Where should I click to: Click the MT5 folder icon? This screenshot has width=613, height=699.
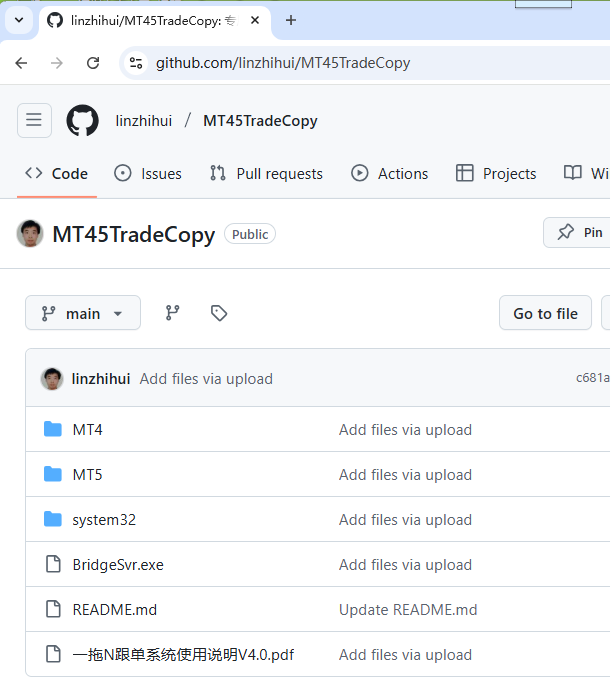[x=53, y=474]
